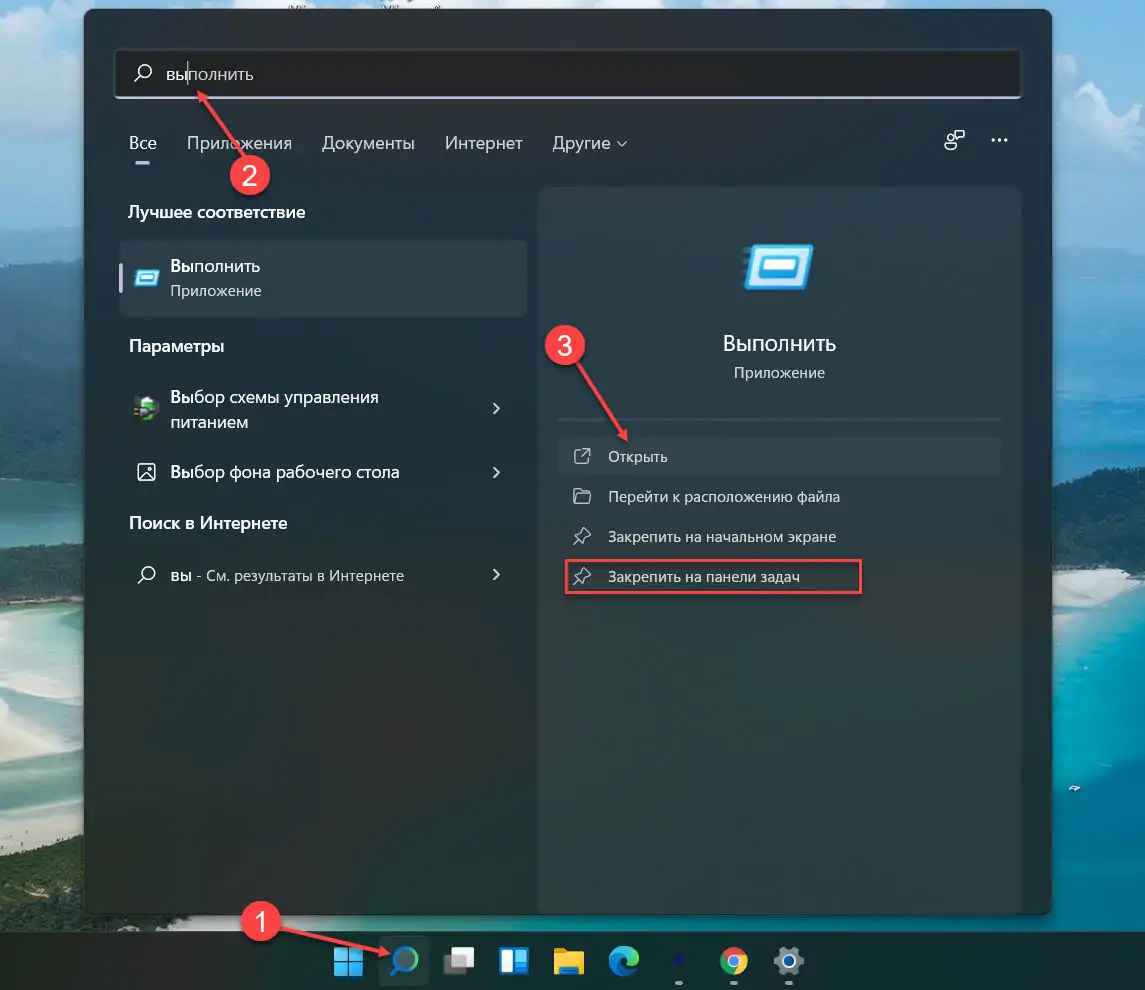Switch to the Документы tab
The height and width of the screenshot is (990, 1145).
click(368, 144)
